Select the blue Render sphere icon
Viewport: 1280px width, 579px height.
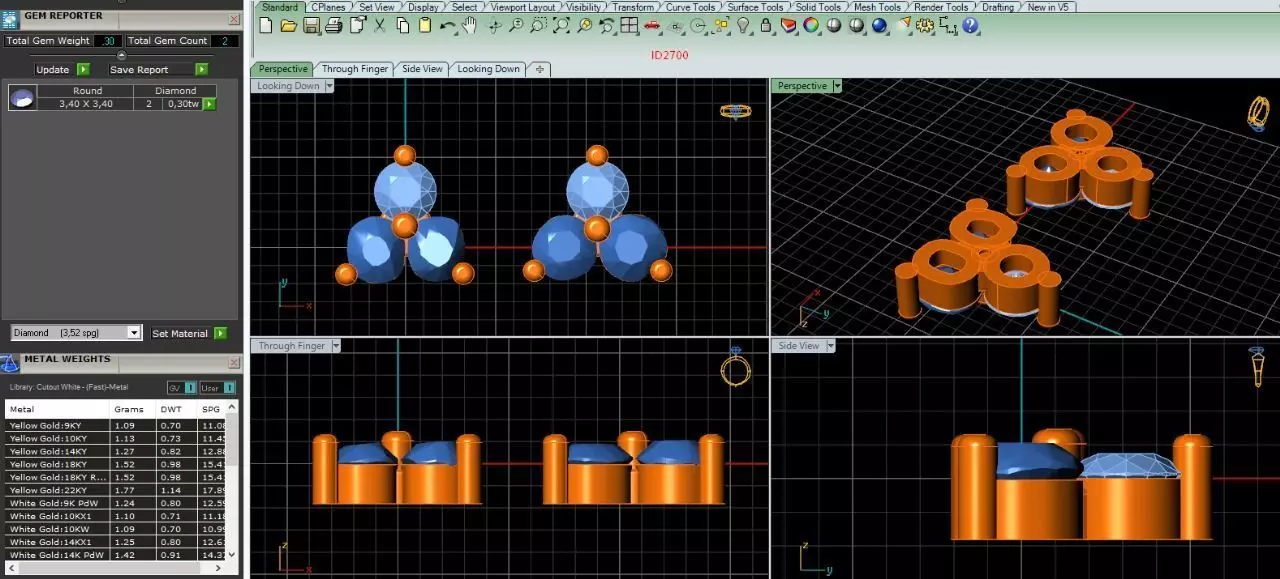pyautogui.click(x=879, y=25)
